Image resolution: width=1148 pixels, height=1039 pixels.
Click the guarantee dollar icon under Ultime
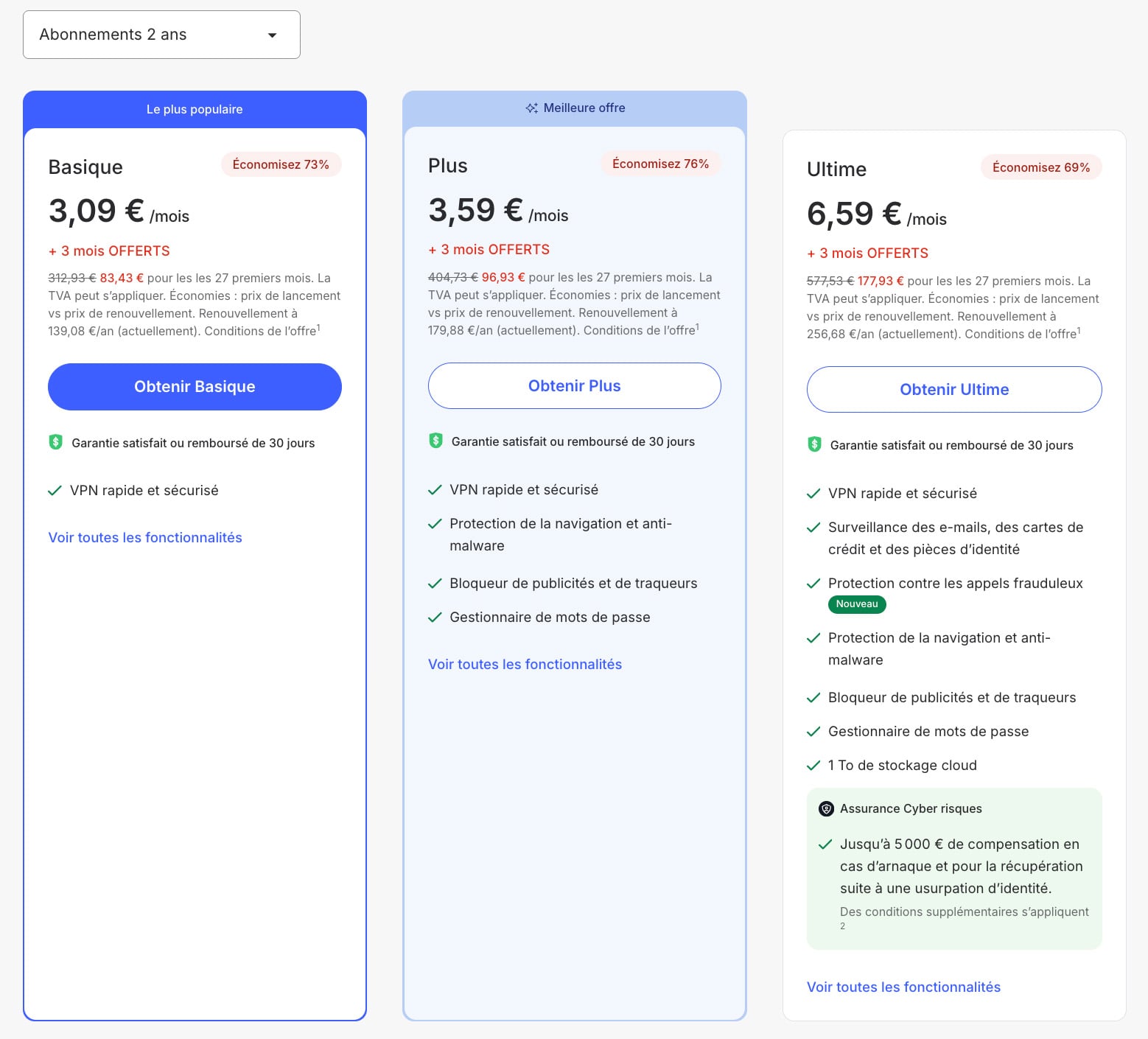(x=814, y=444)
